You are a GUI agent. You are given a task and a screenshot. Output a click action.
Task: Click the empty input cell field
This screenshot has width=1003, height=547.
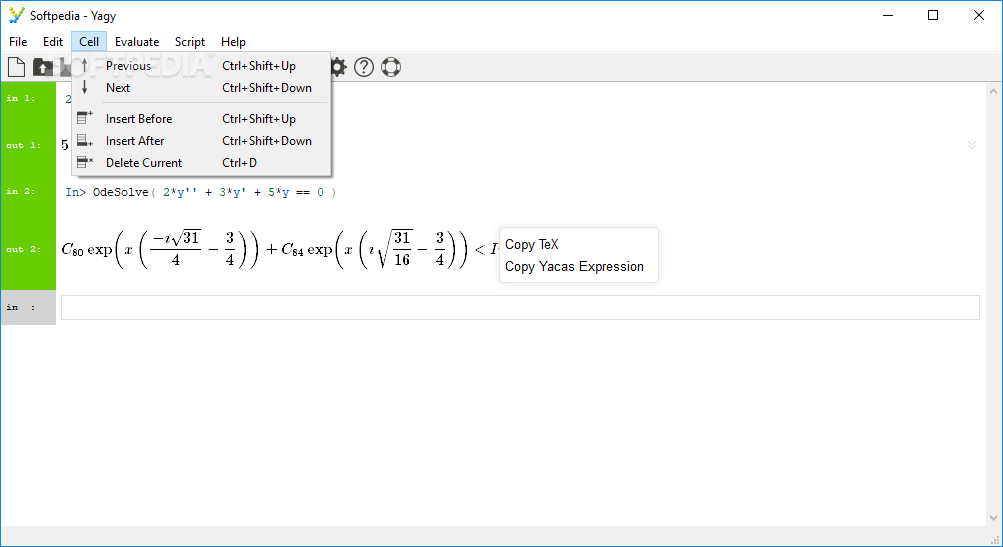[520, 307]
